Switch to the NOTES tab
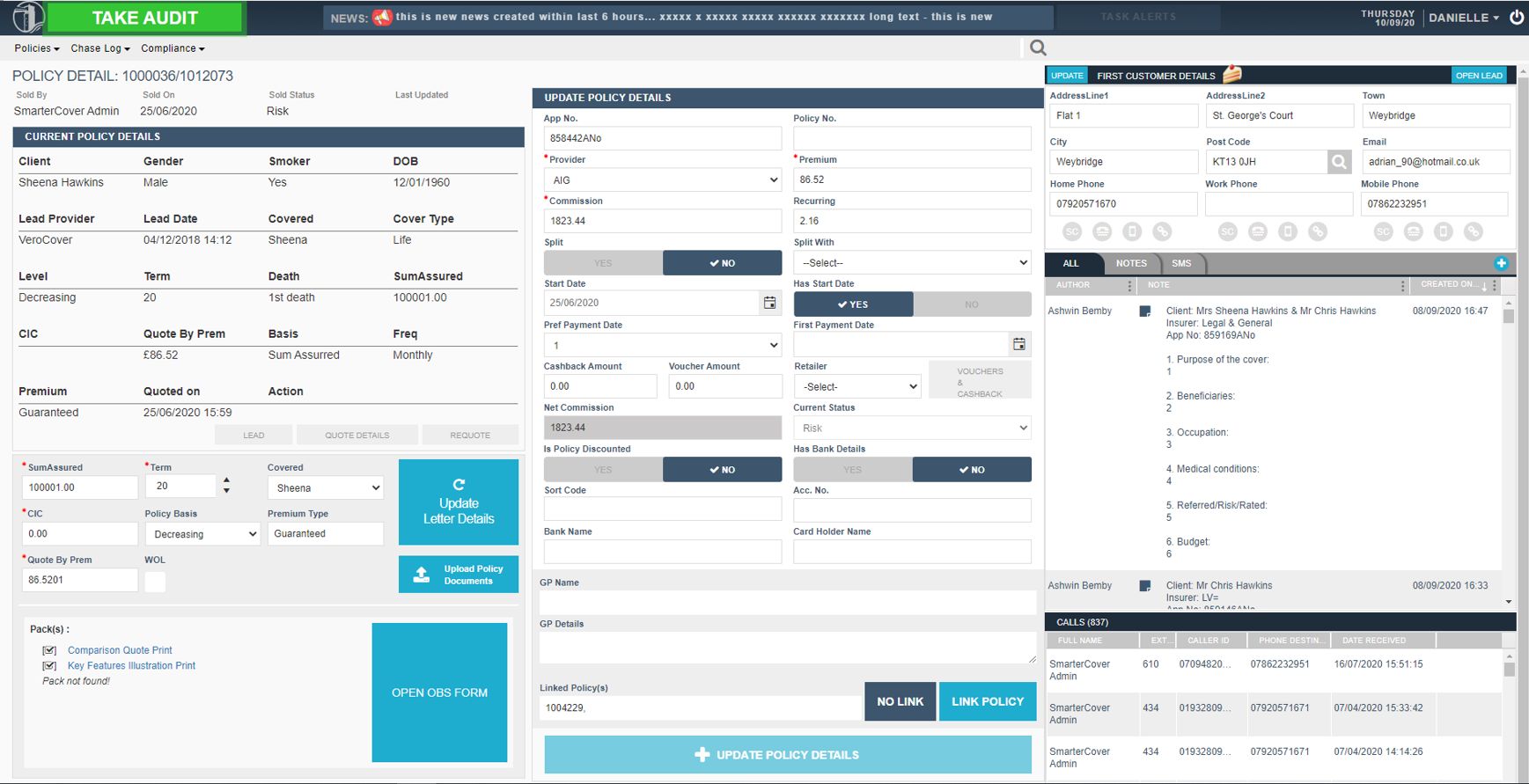 (1131, 263)
